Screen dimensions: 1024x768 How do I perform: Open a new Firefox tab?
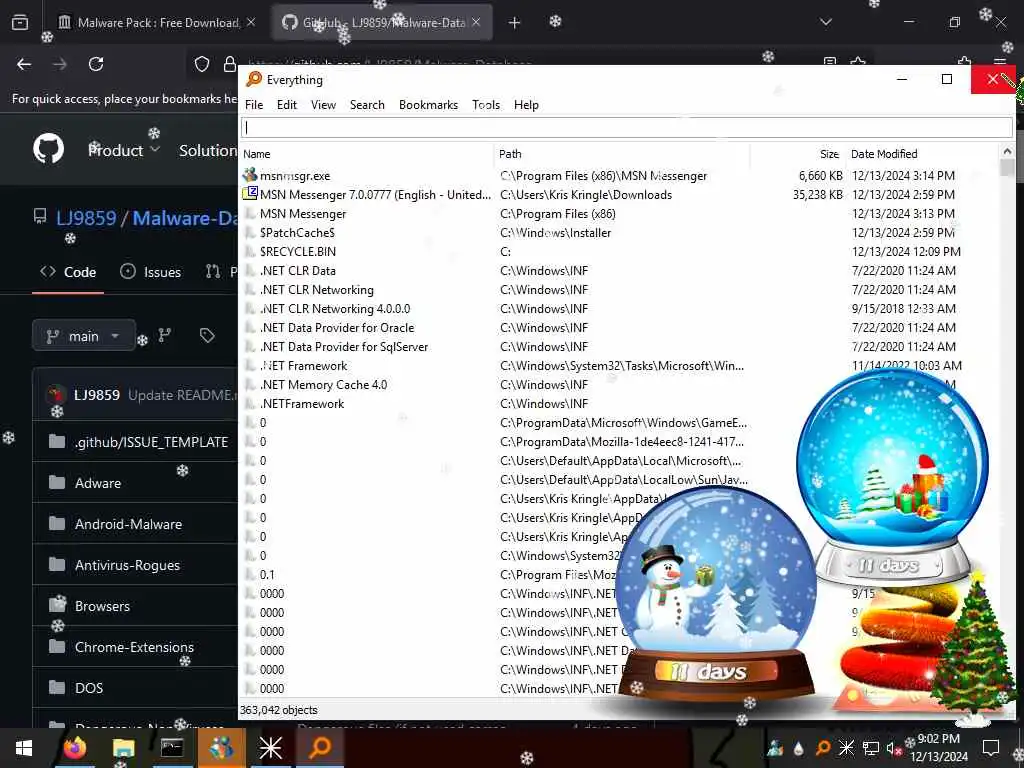point(515,23)
